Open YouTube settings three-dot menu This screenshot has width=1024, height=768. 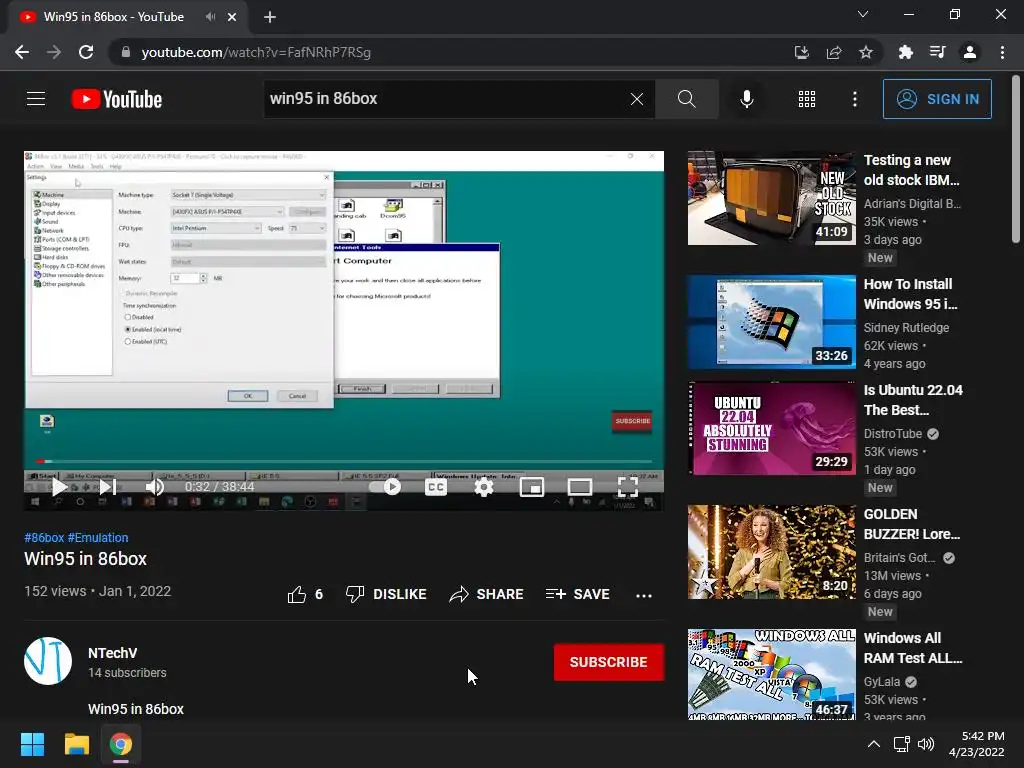click(854, 99)
